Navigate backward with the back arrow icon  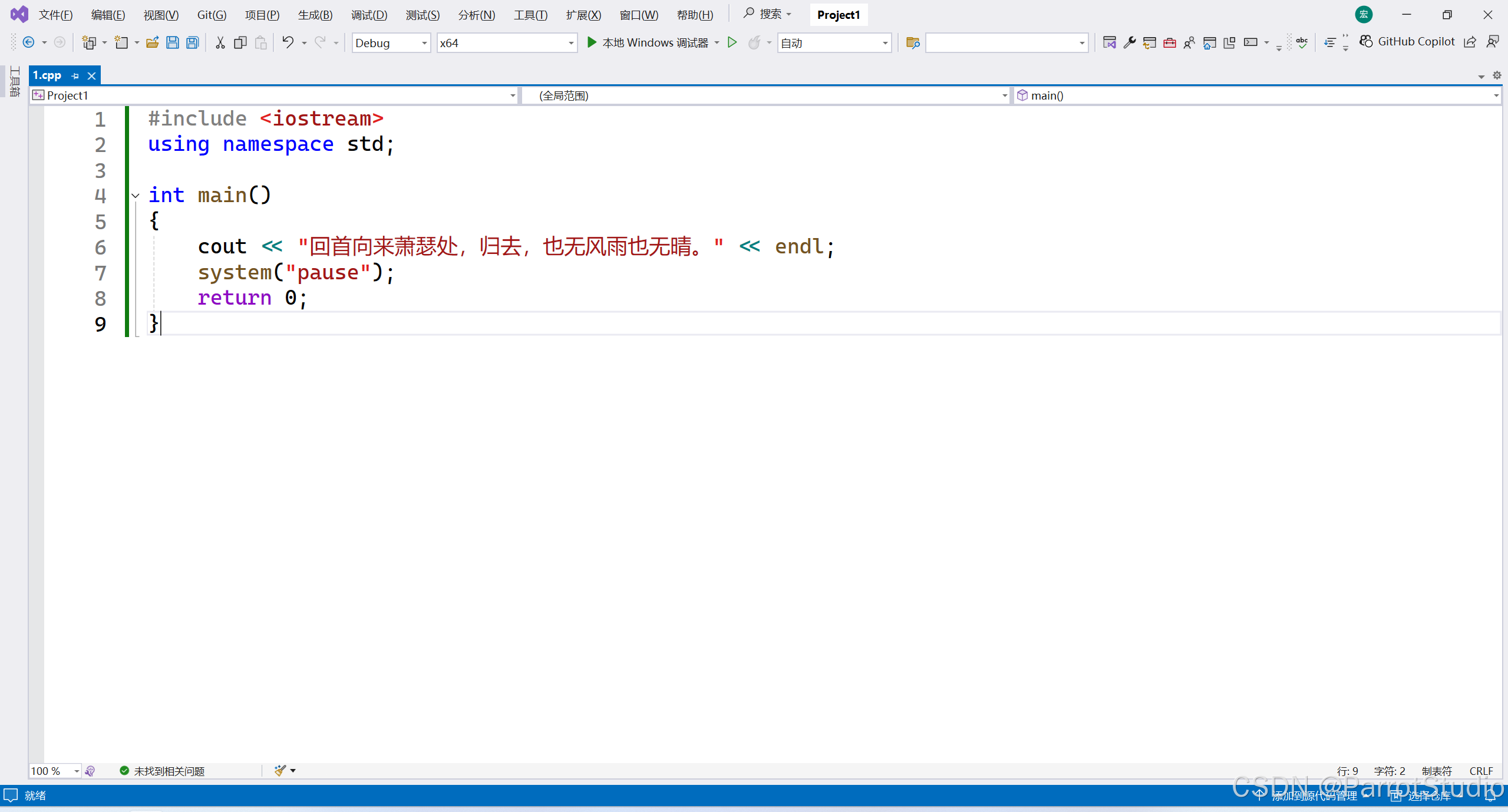point(28,42)
